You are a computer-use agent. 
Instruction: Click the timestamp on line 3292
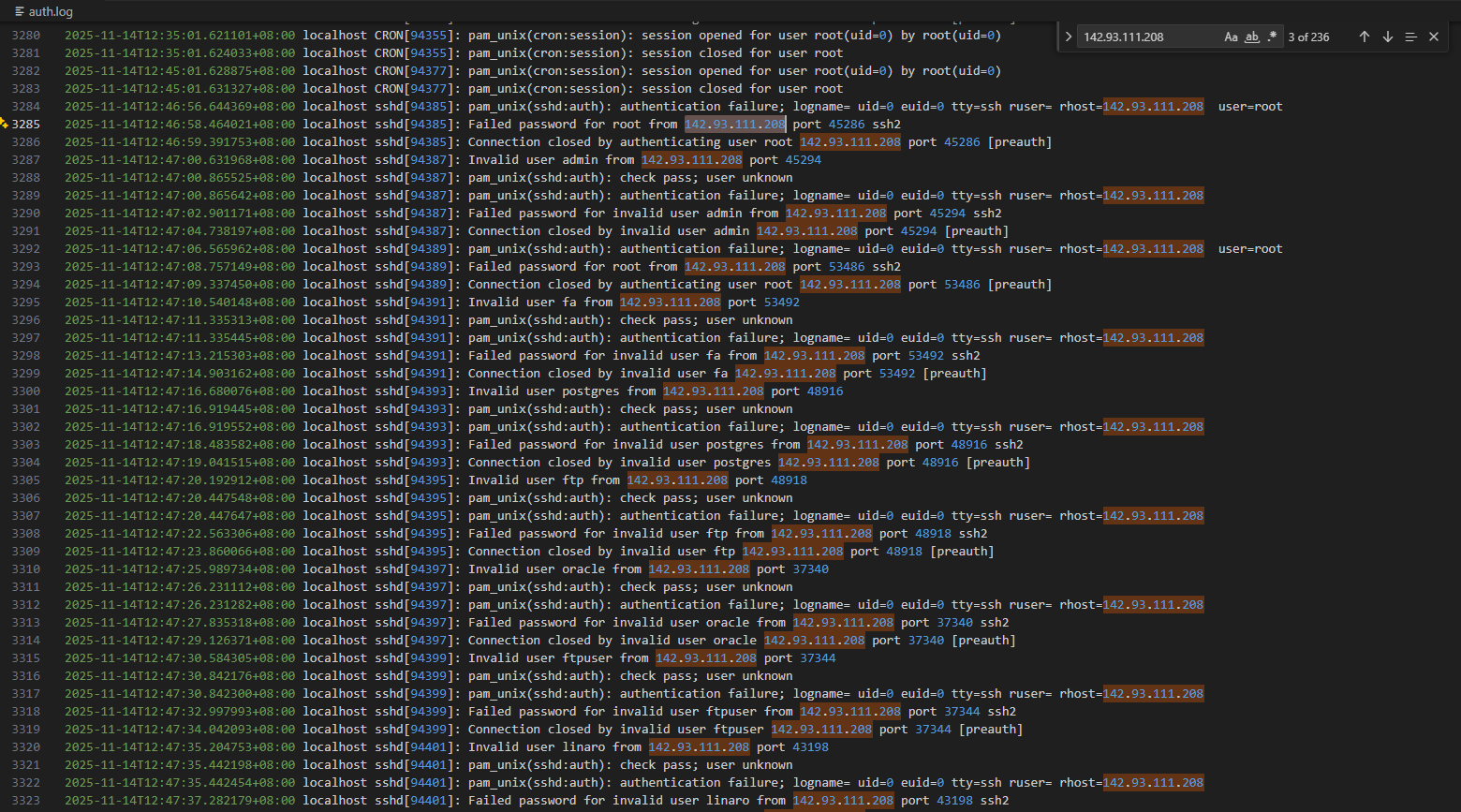[179, 248]
